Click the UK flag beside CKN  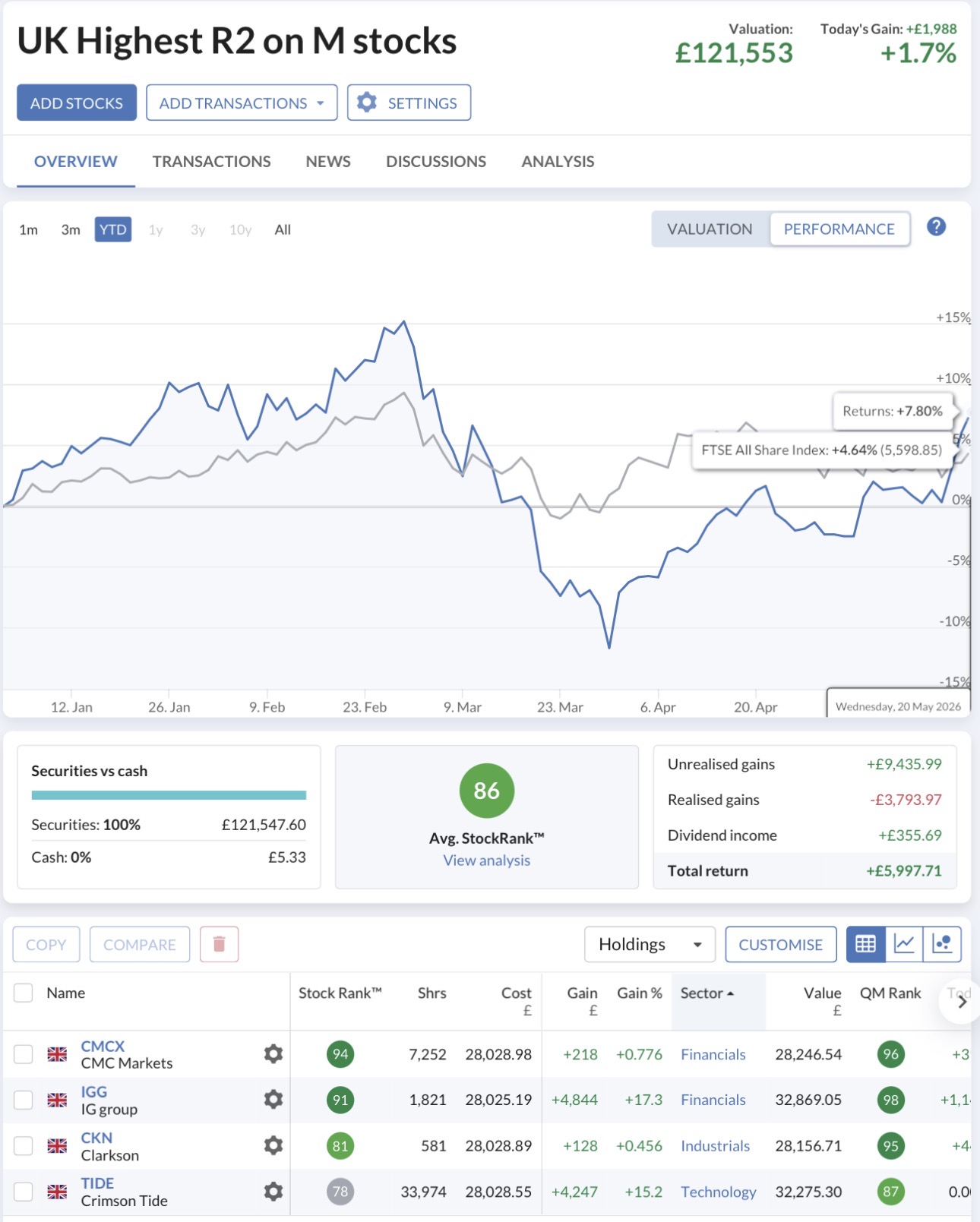[x=57, y=1146]
